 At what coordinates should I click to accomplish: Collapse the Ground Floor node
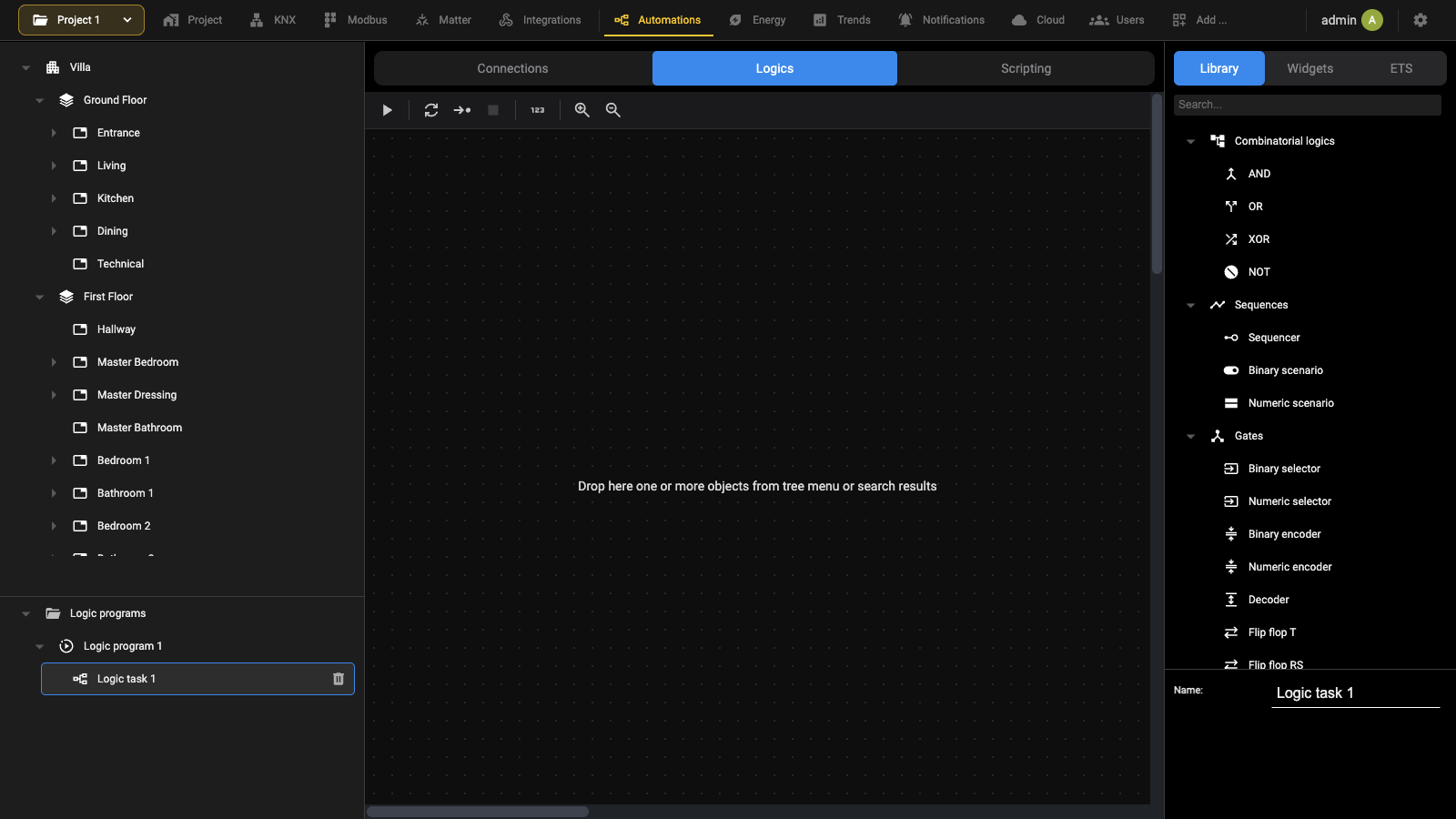pyautogui.click(x=39, y=100)
